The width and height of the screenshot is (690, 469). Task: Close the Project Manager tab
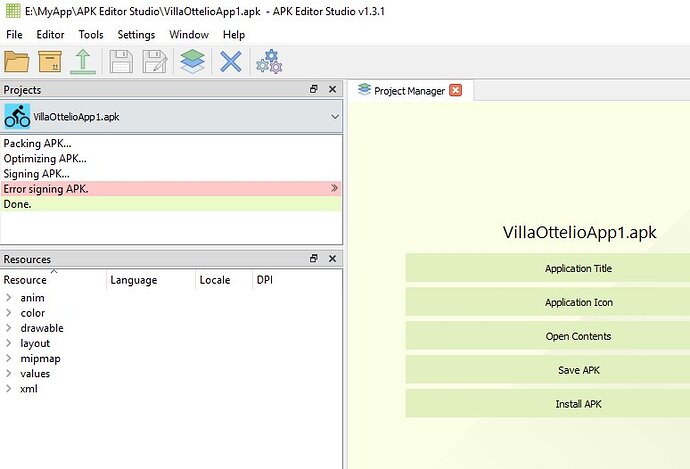pyautogui.click(x=455, y=90)
